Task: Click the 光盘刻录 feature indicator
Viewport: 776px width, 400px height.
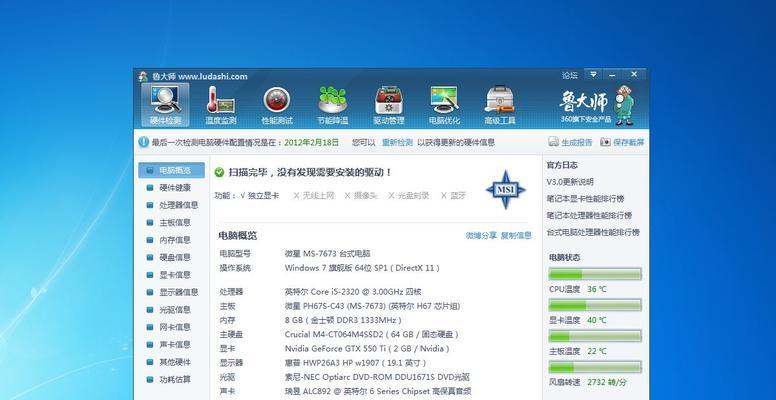Action: click(409, 196)
